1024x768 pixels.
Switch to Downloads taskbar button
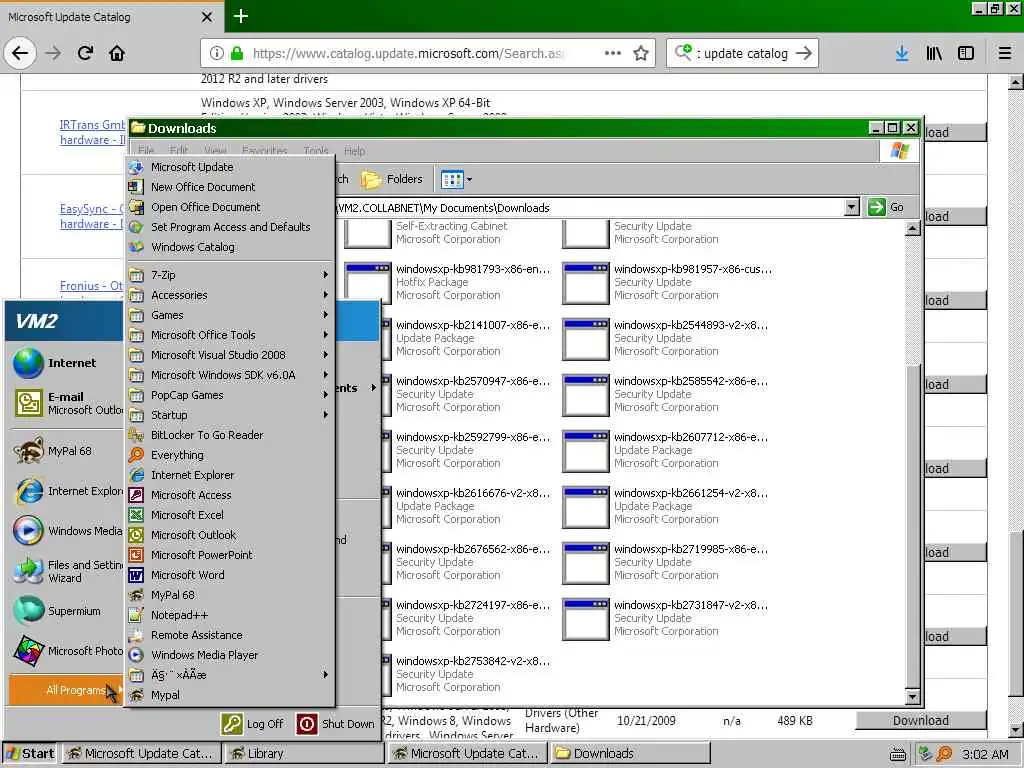tap(631, 754)
